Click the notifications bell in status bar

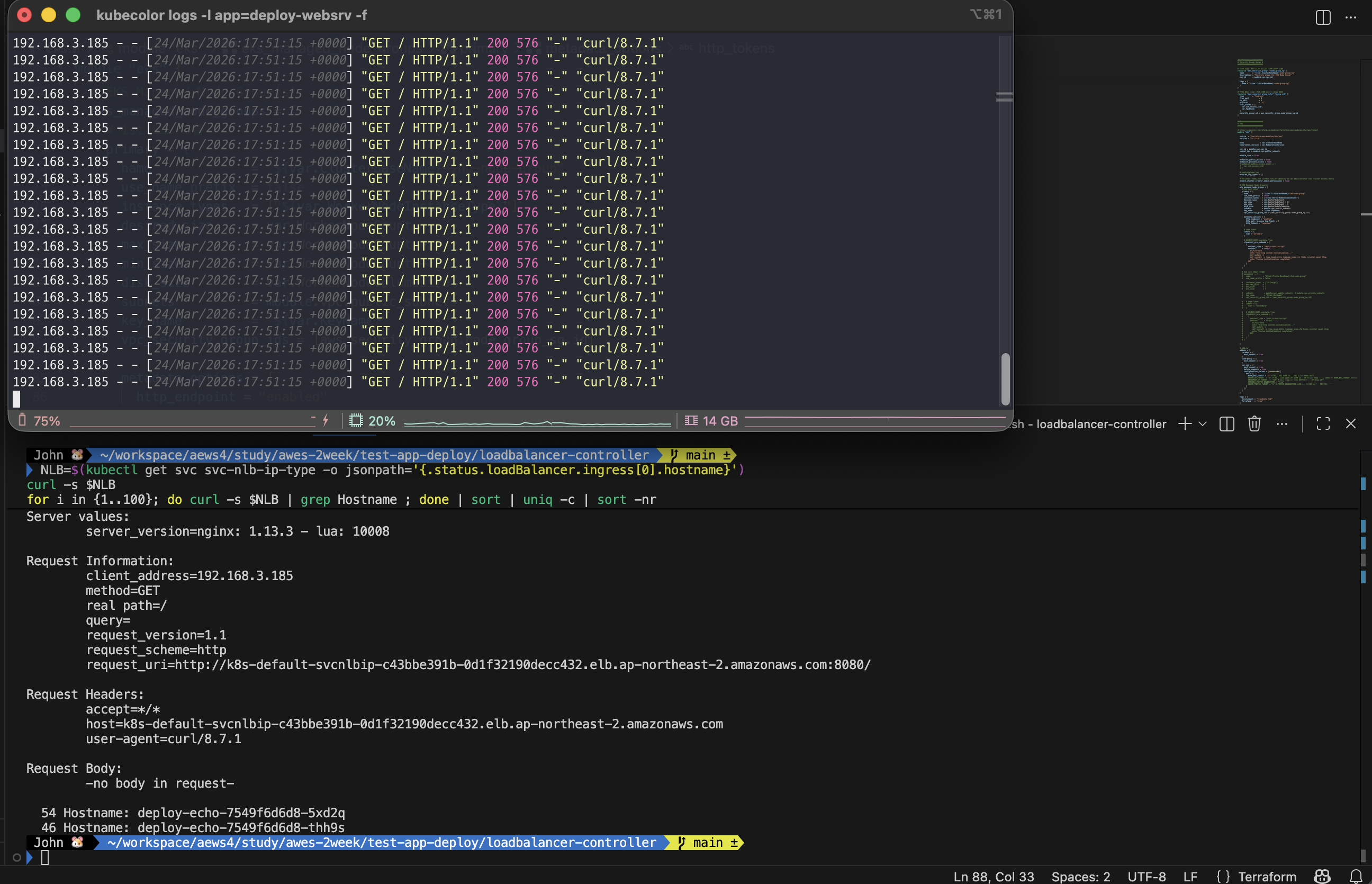(1356, 876)
